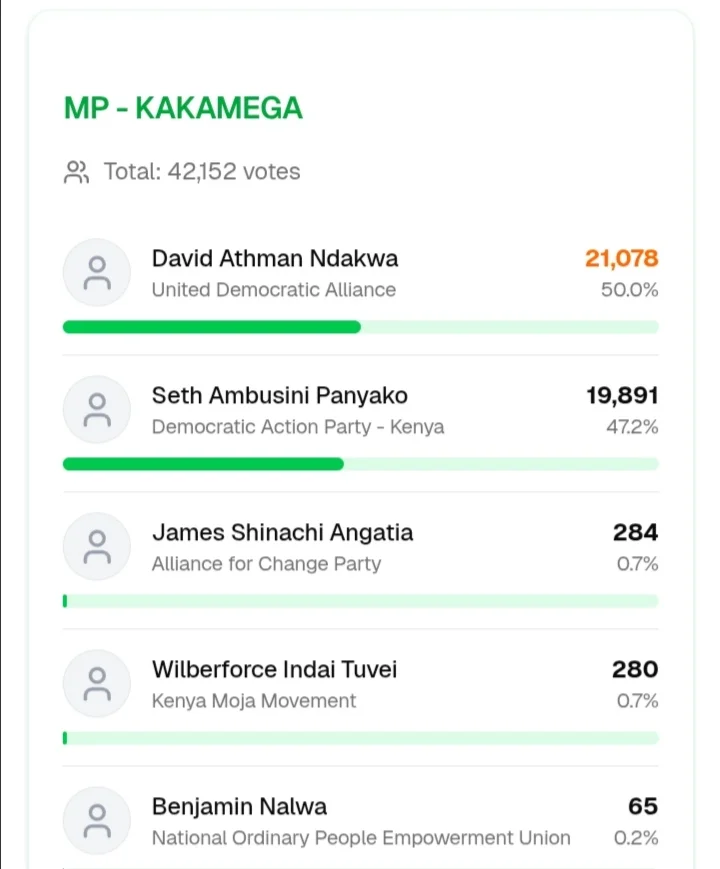720x869 pixels.
Task: Open James Shinachi Angatia candidate entry
Action: (x=282, y=533)
